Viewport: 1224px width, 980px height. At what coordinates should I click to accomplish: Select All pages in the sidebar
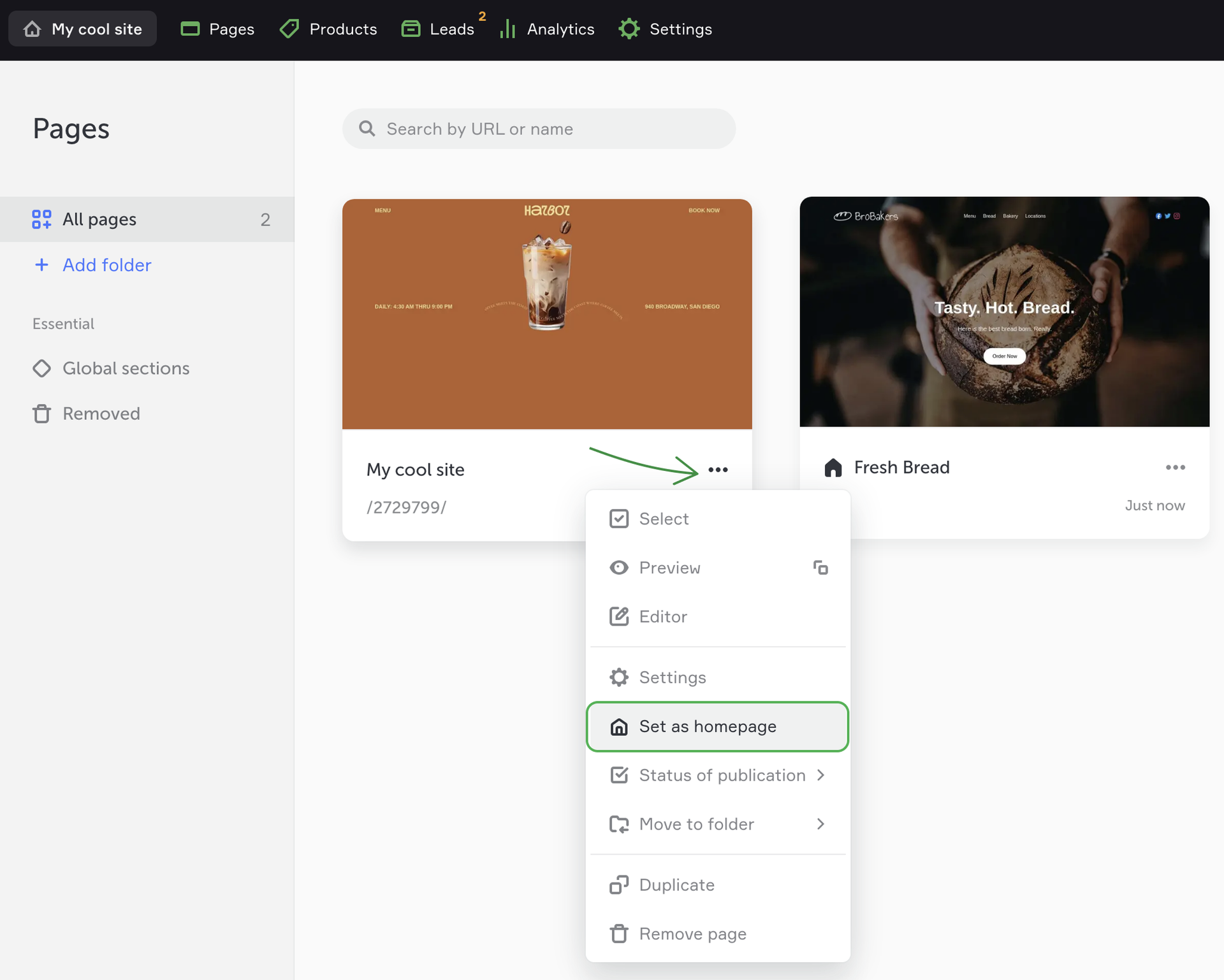click(99, 219)
